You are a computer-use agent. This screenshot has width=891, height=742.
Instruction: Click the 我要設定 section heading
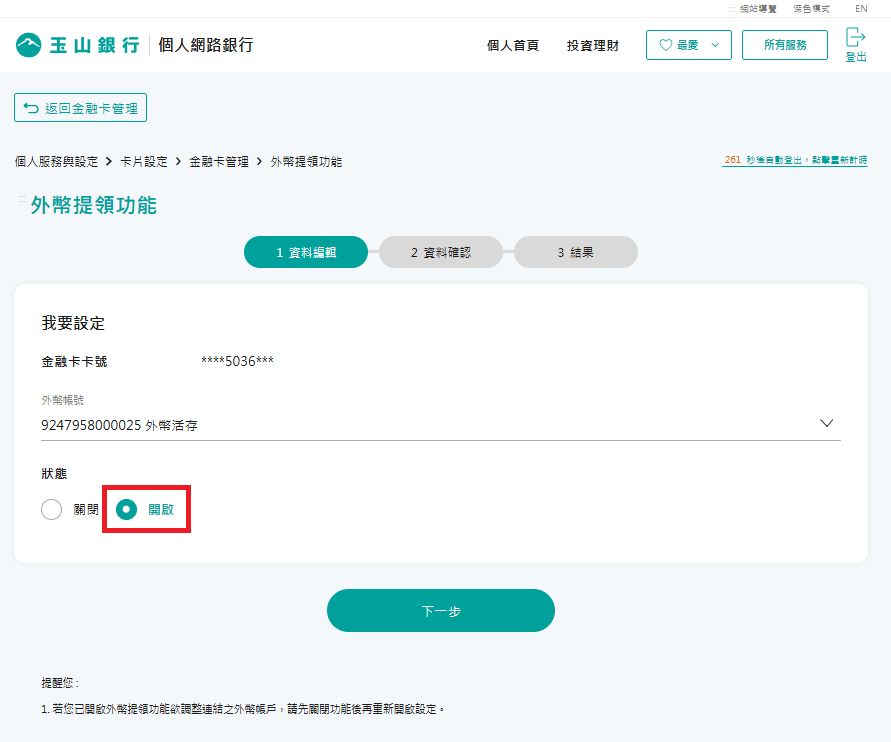[73, 323]
